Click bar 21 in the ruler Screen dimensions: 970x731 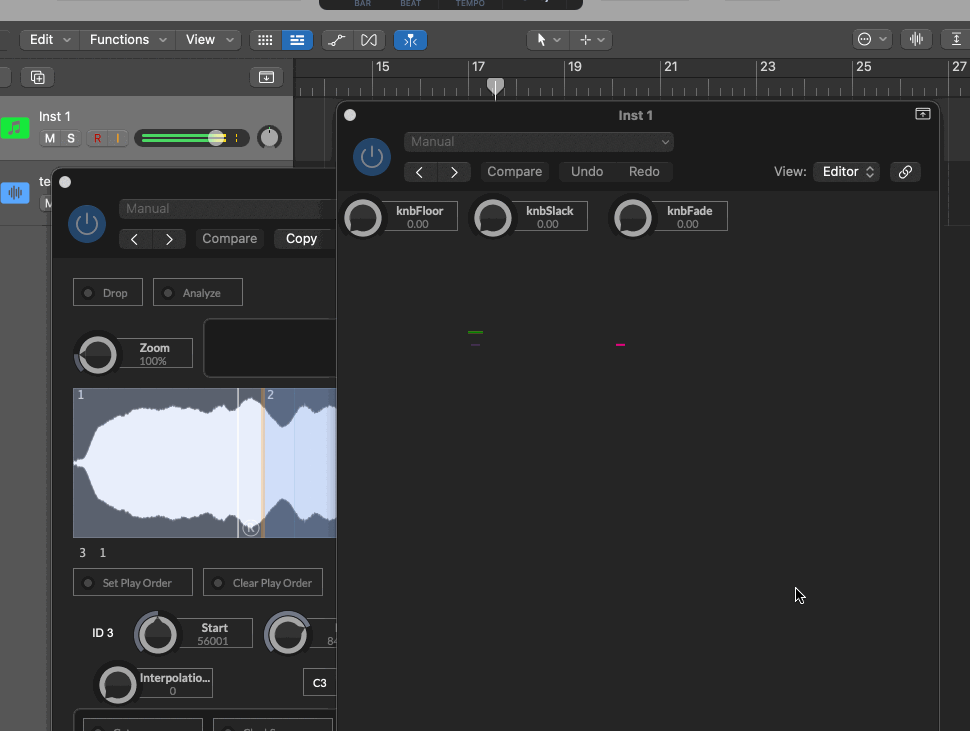(671, 67)
